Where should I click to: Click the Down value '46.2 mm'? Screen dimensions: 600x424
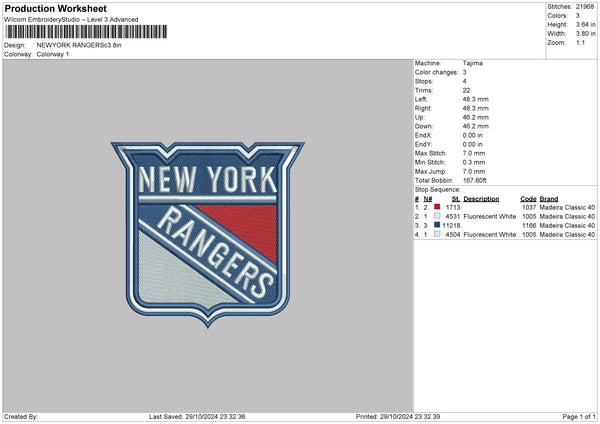coord(476,126)
